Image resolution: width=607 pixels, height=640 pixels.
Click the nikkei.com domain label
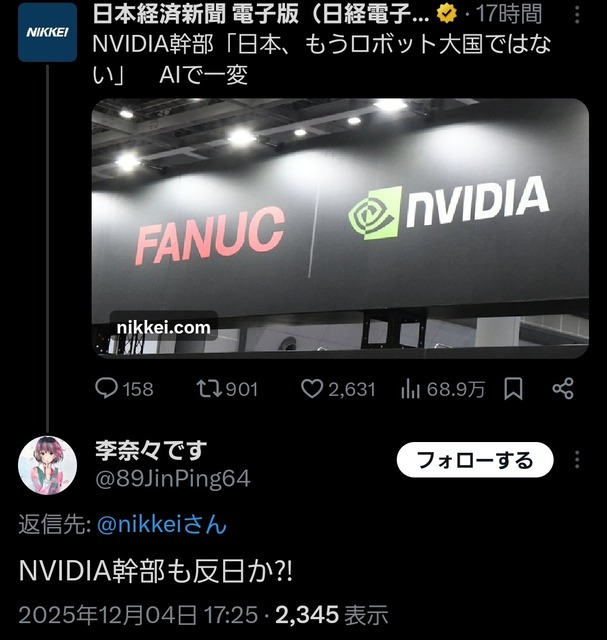coord(164,327)
